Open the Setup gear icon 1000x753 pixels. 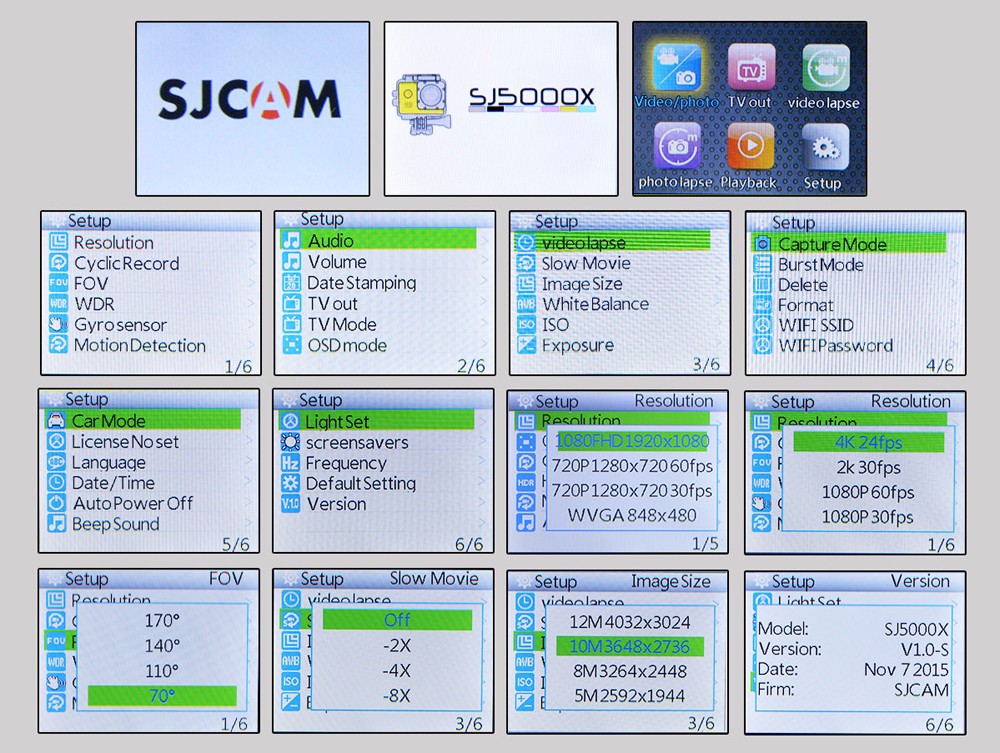point(823,148)
